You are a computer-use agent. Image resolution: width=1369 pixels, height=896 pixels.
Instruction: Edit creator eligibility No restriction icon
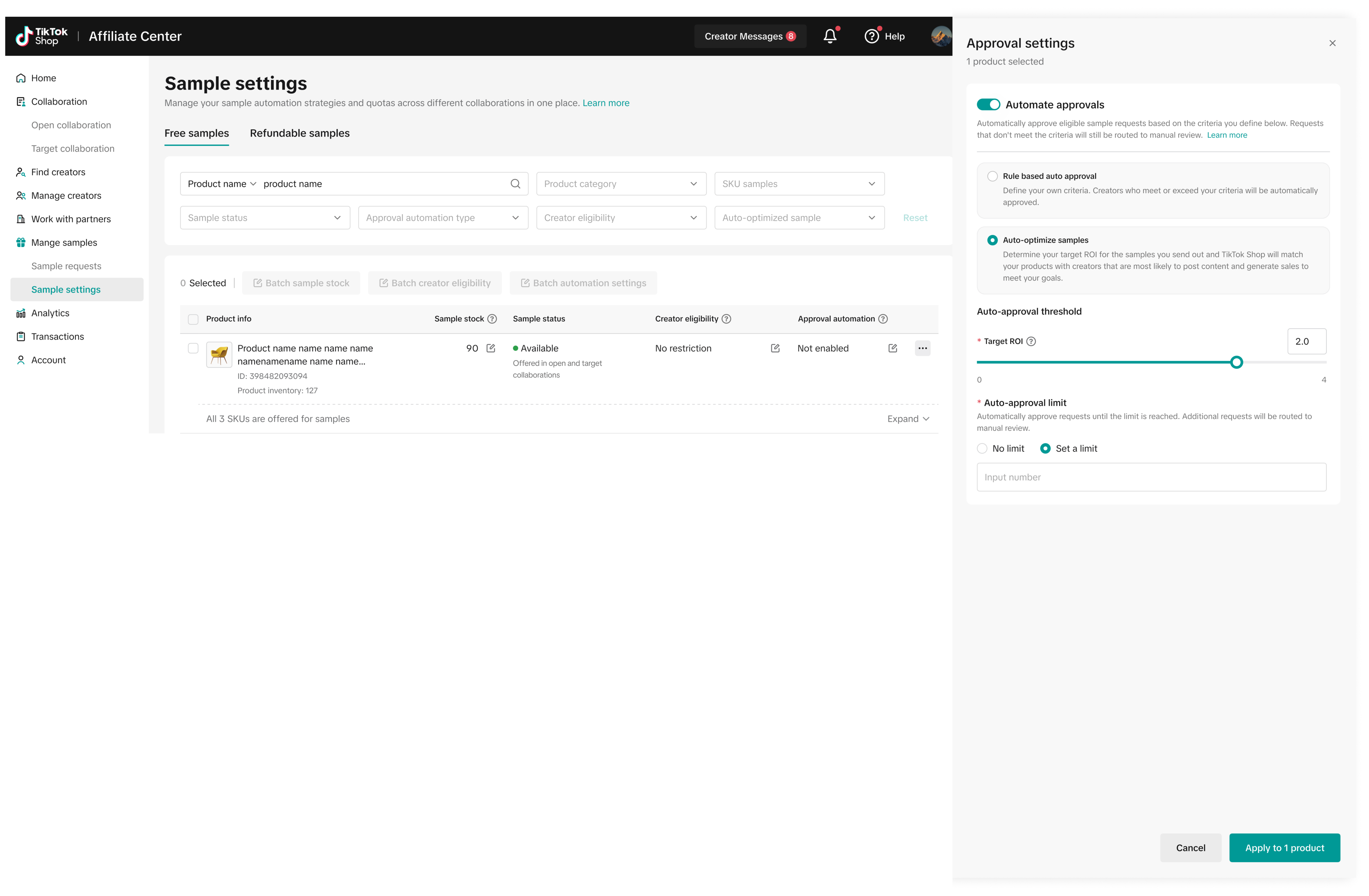[x=775, y=348]
